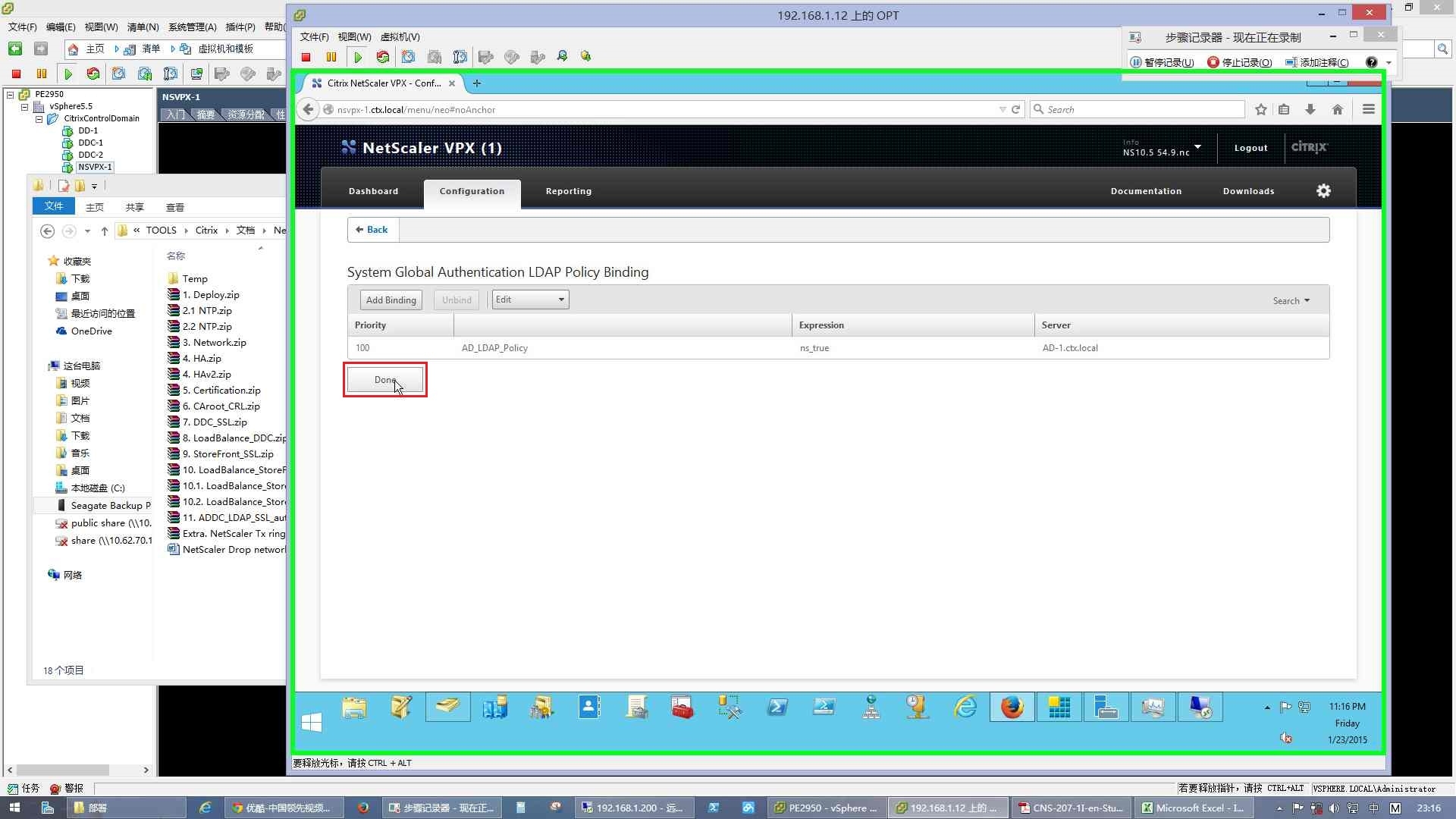Viewport: 1456px width, 819px height.
Task: Open File Explorer icon in guest taskbar
Action: pos(354,707)
